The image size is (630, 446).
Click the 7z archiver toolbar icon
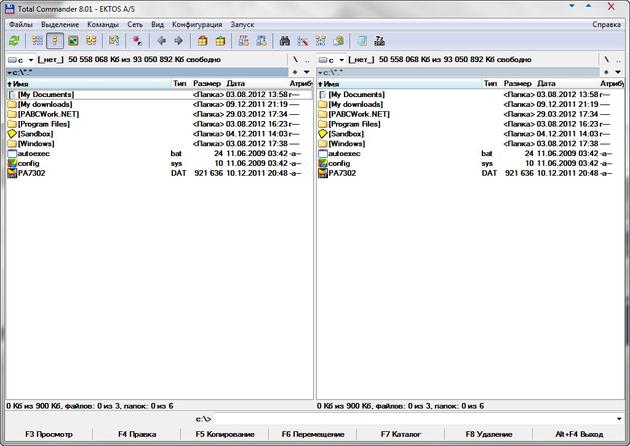(x=380, y=41)
